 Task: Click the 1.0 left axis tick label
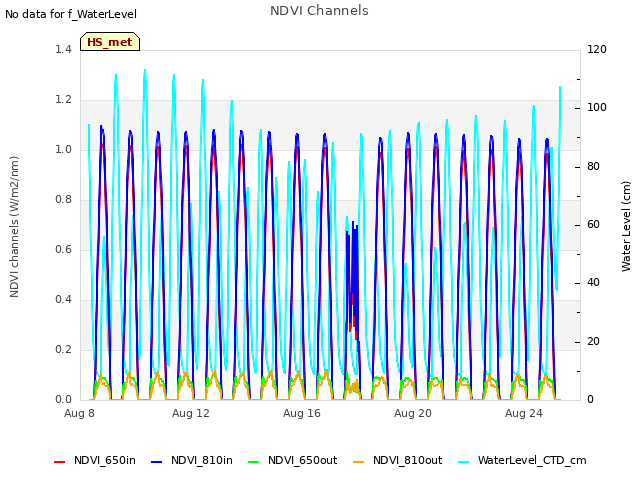coord(63,149)
